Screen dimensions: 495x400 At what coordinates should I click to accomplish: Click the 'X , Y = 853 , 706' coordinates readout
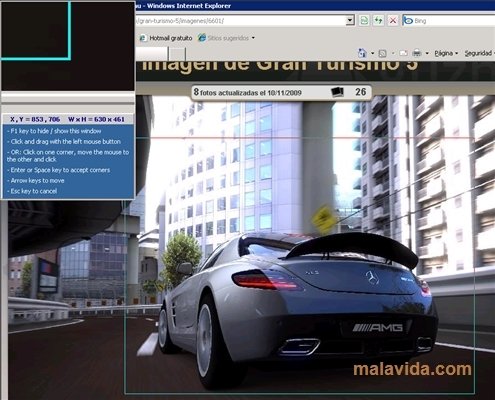point(35,119)
